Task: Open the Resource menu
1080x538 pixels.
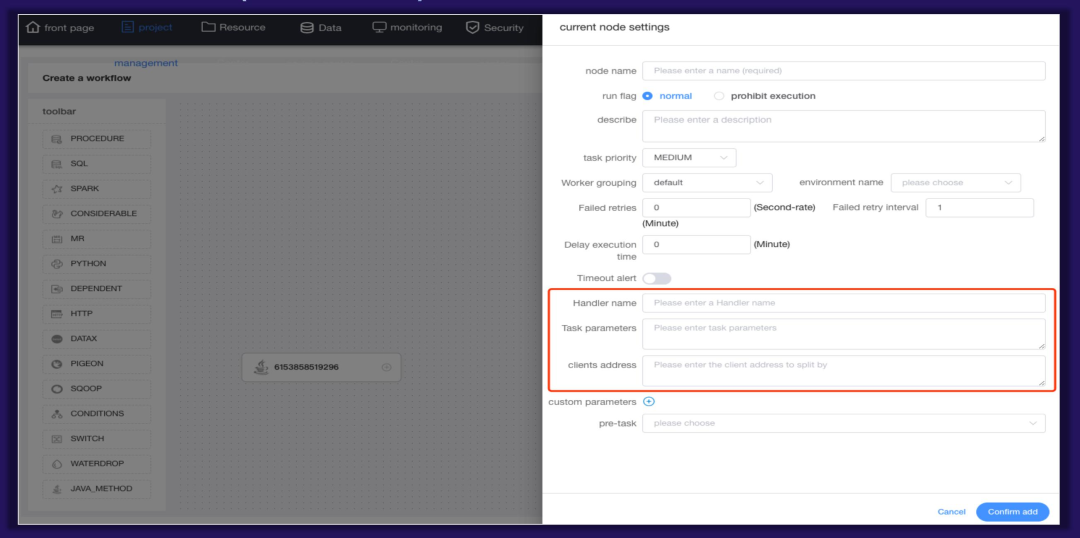Action: click(234, 27)
